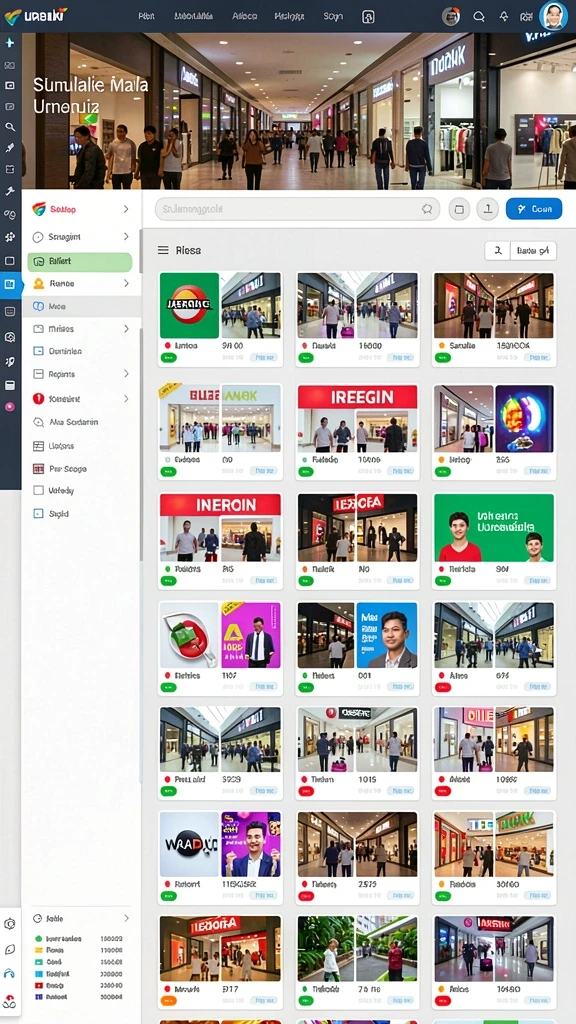
Task: Expand the Repints sidebar chevron
Action: [x=126, y=374]
